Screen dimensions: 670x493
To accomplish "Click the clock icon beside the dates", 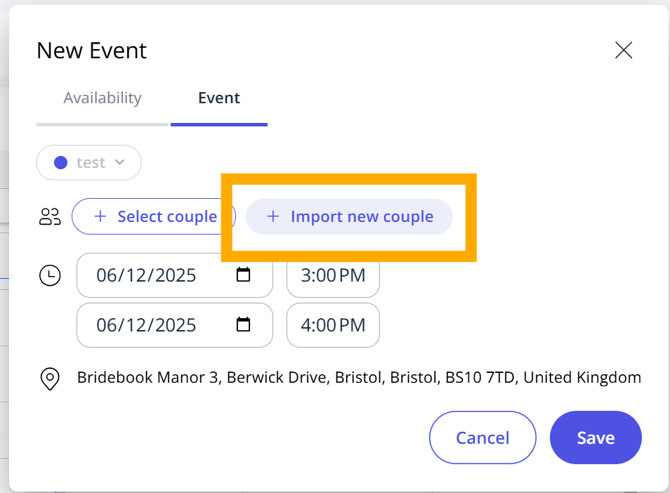I will pos(50,275).
